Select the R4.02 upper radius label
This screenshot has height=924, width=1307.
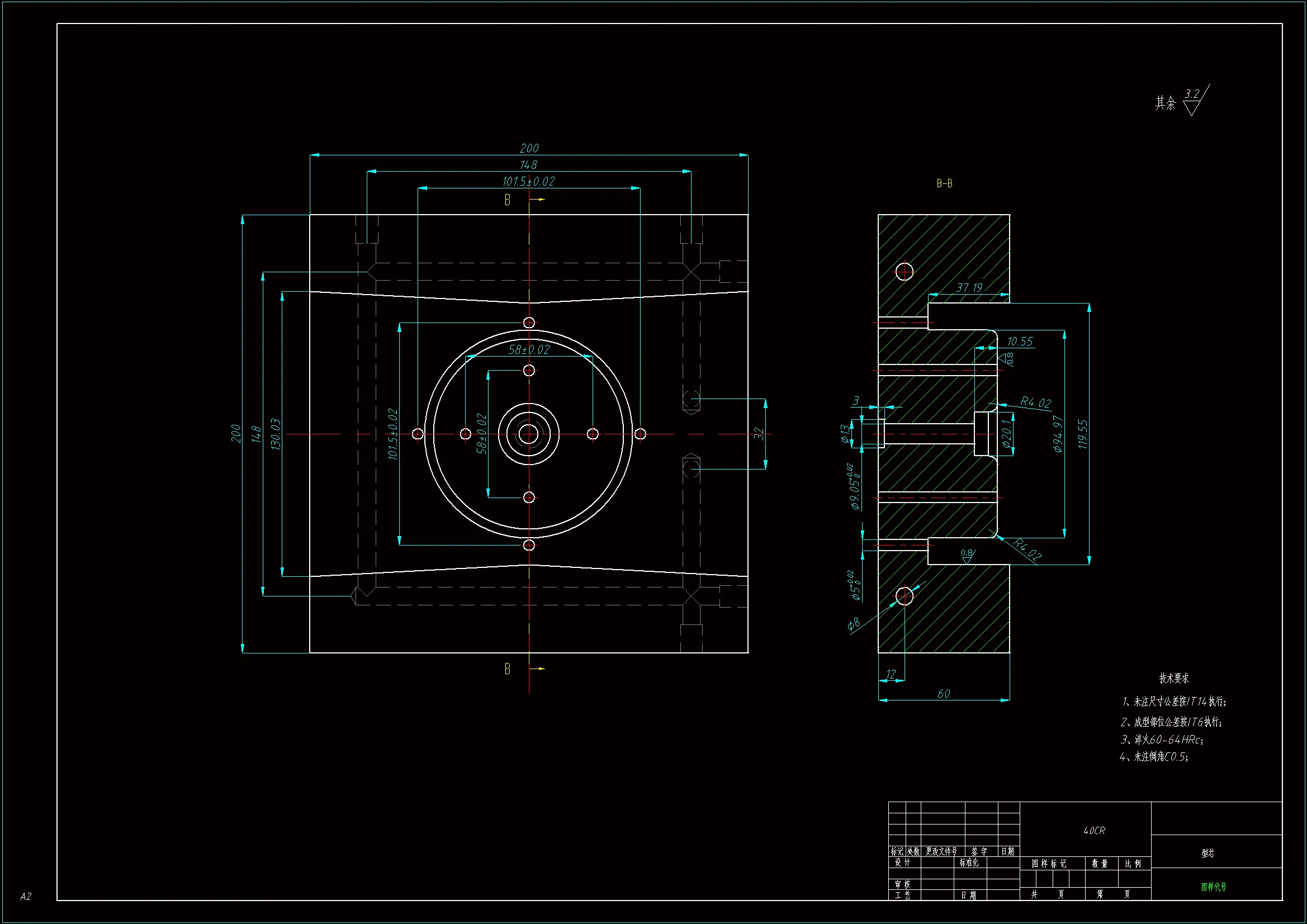click(x=1035, y=402)
